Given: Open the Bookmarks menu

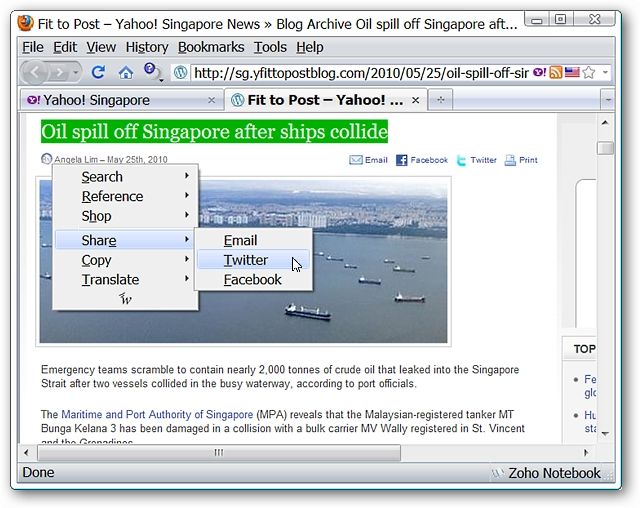Looking at the screenshot, I should (211, 47).
